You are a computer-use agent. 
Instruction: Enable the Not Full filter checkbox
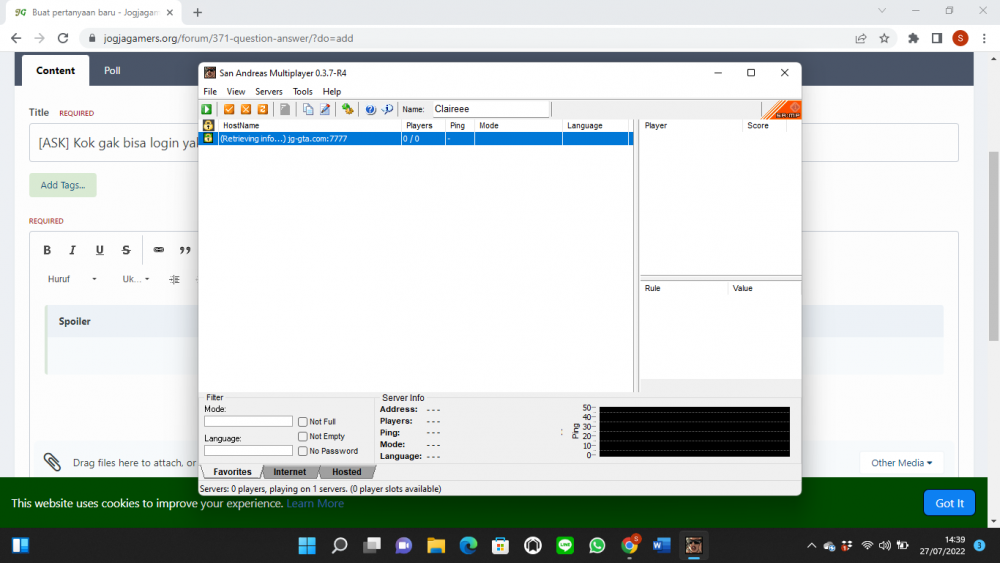[x=302, y=421]
